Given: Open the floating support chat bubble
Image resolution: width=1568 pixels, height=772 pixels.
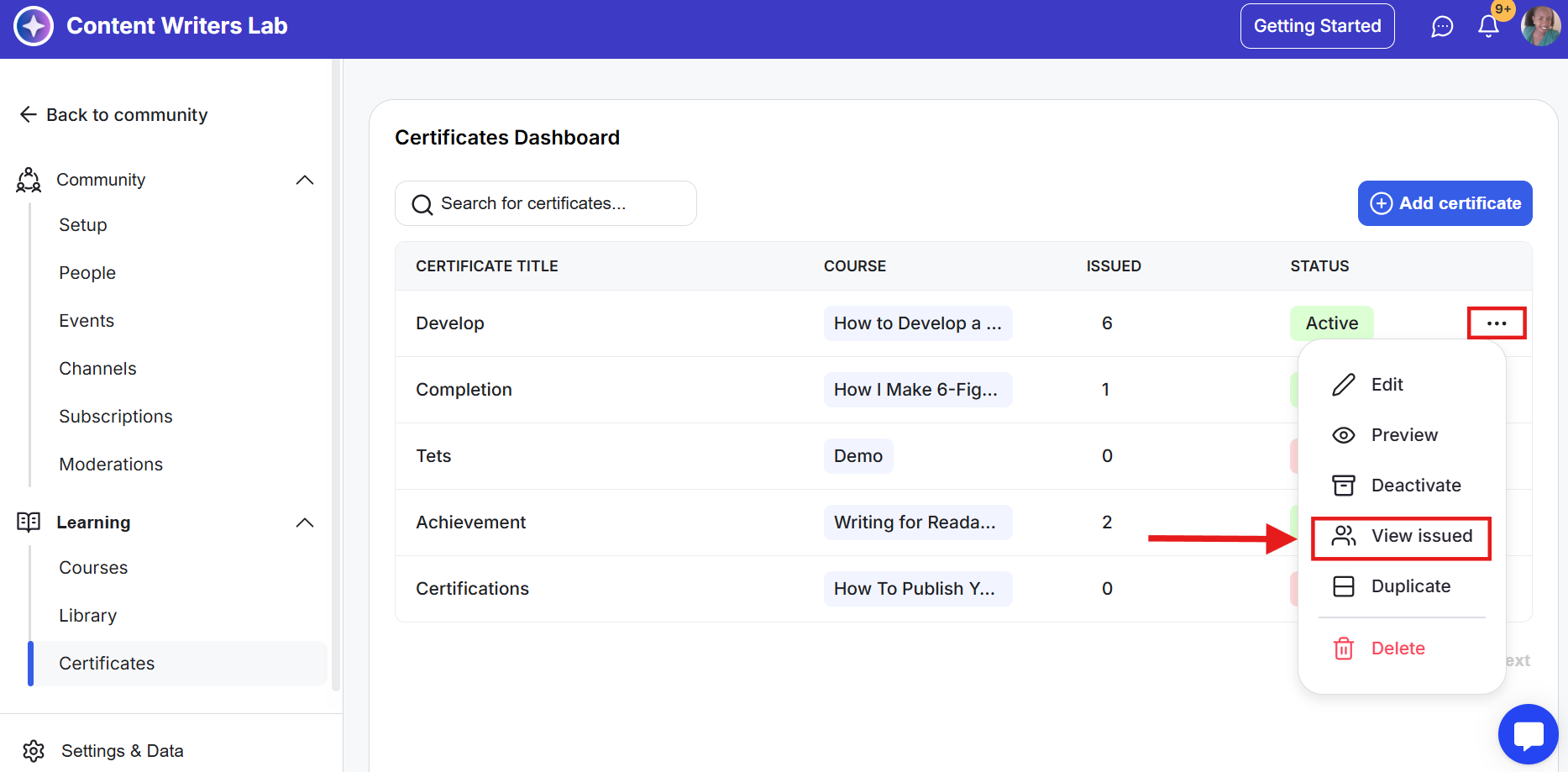Looking at the screenshot, I should [1528, 734].
